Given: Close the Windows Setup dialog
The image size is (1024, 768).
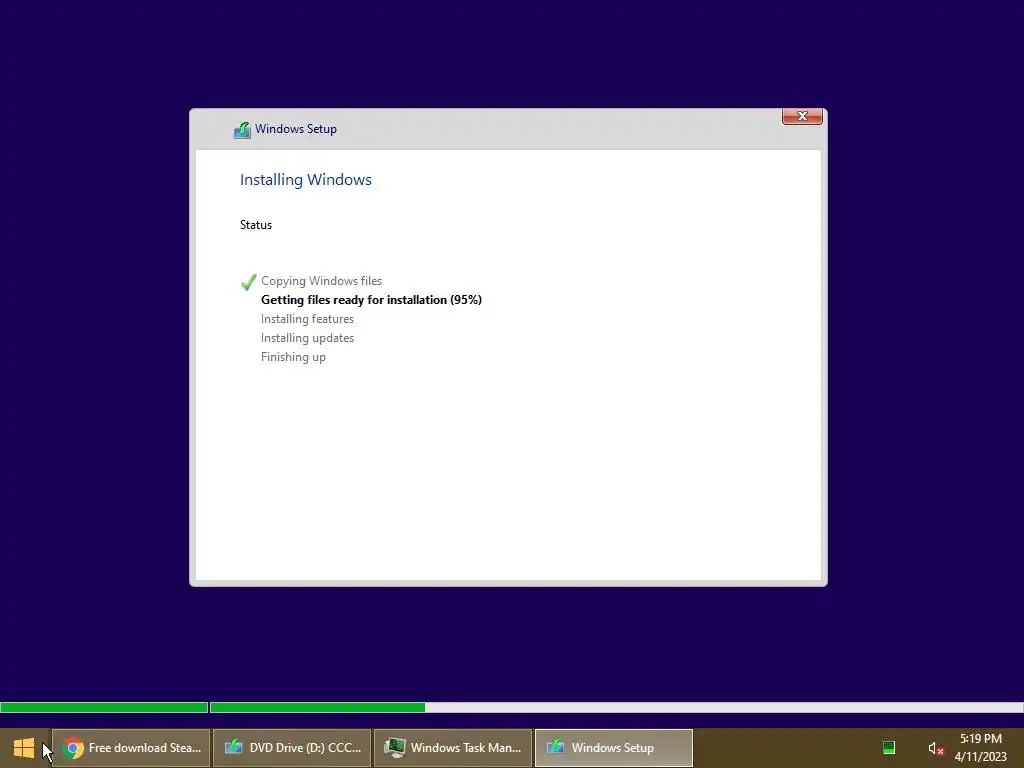Looking at the screenshot, I should tap(802, 116).
